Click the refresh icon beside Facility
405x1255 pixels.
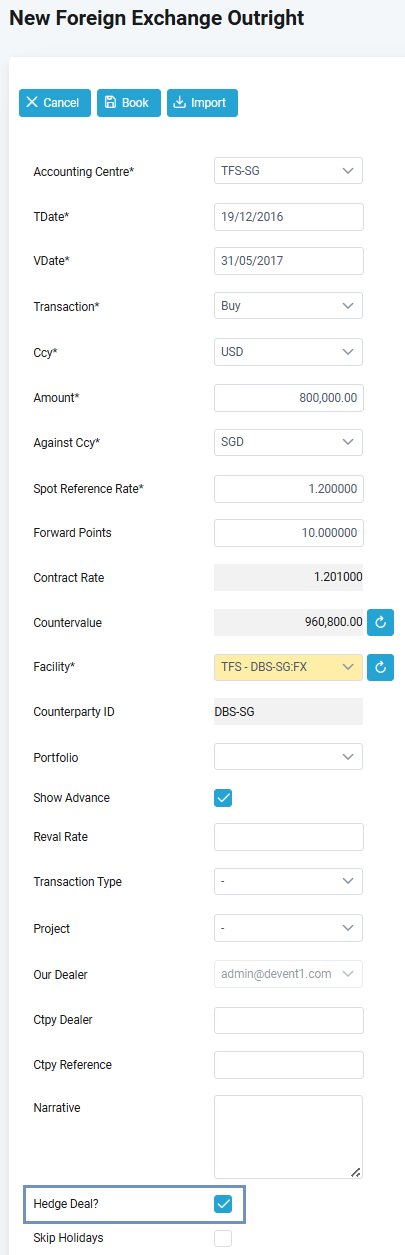click(x=380, y=667)
